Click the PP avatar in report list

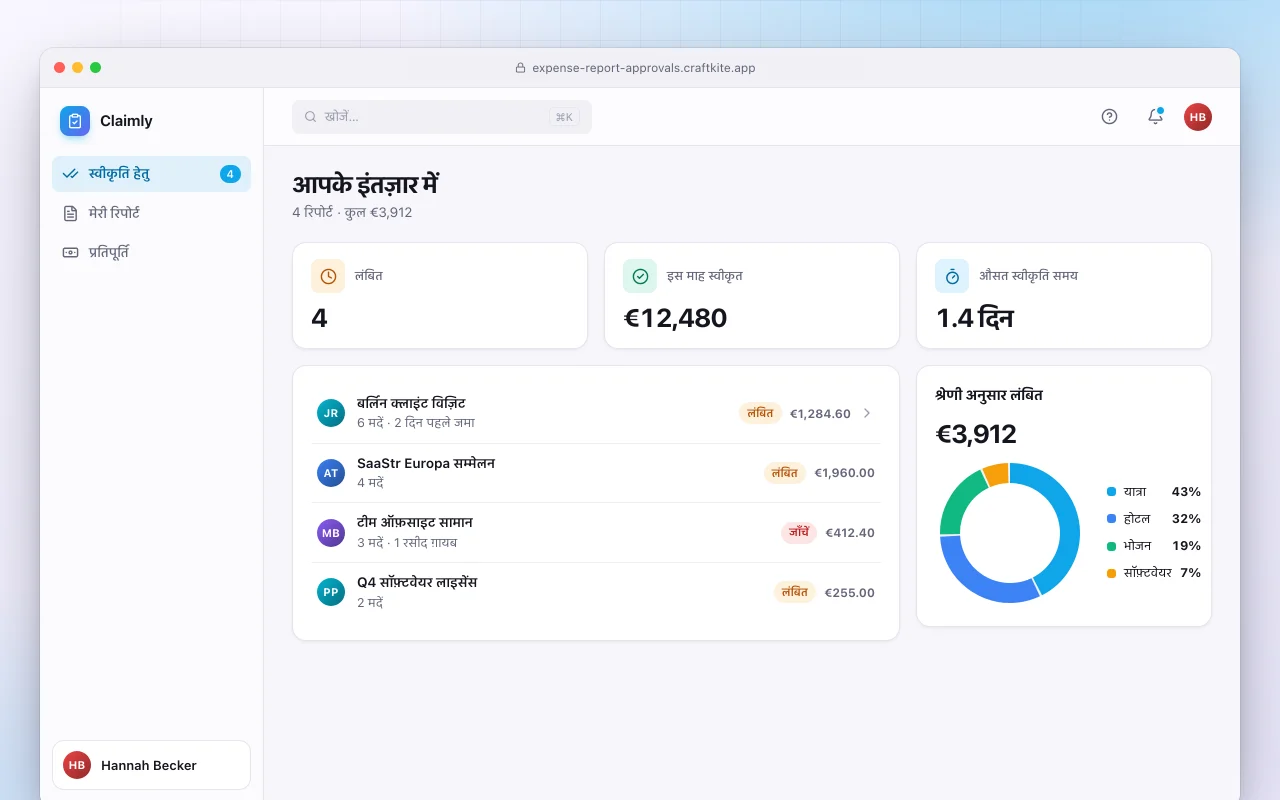(331, 592)
